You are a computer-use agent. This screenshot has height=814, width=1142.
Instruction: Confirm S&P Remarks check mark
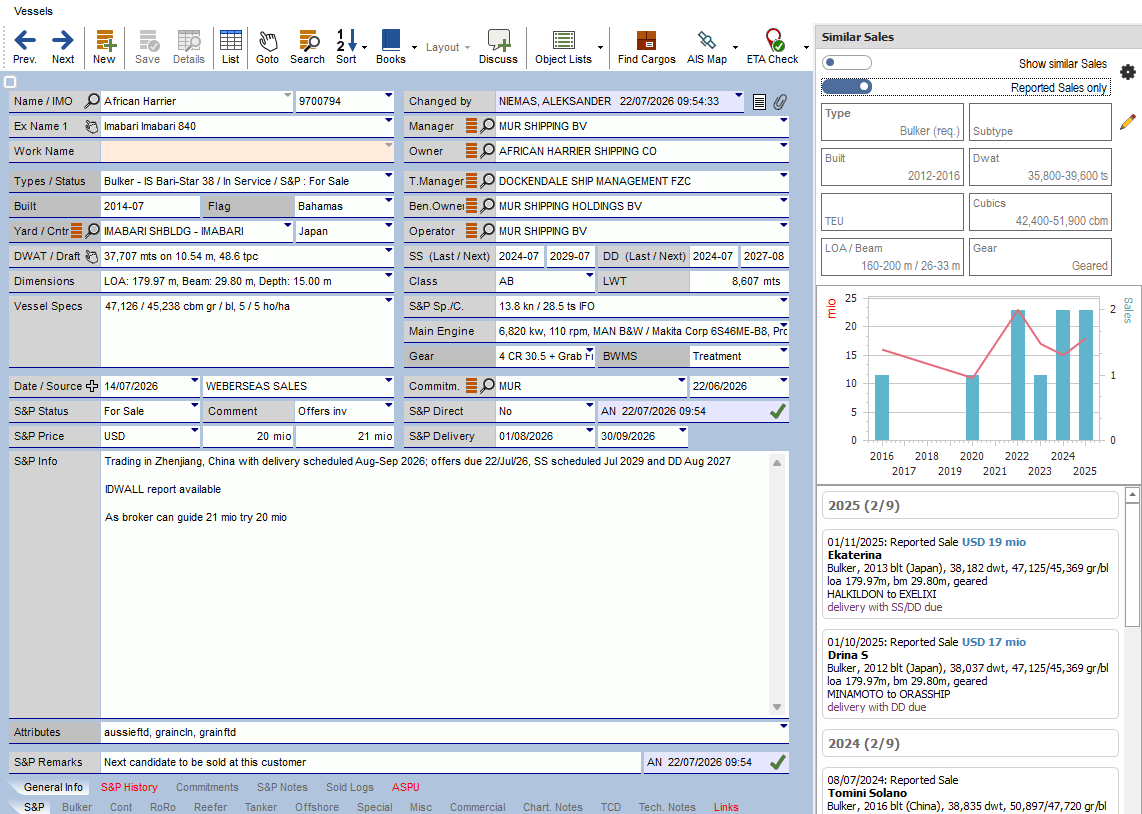coord(777,762)
